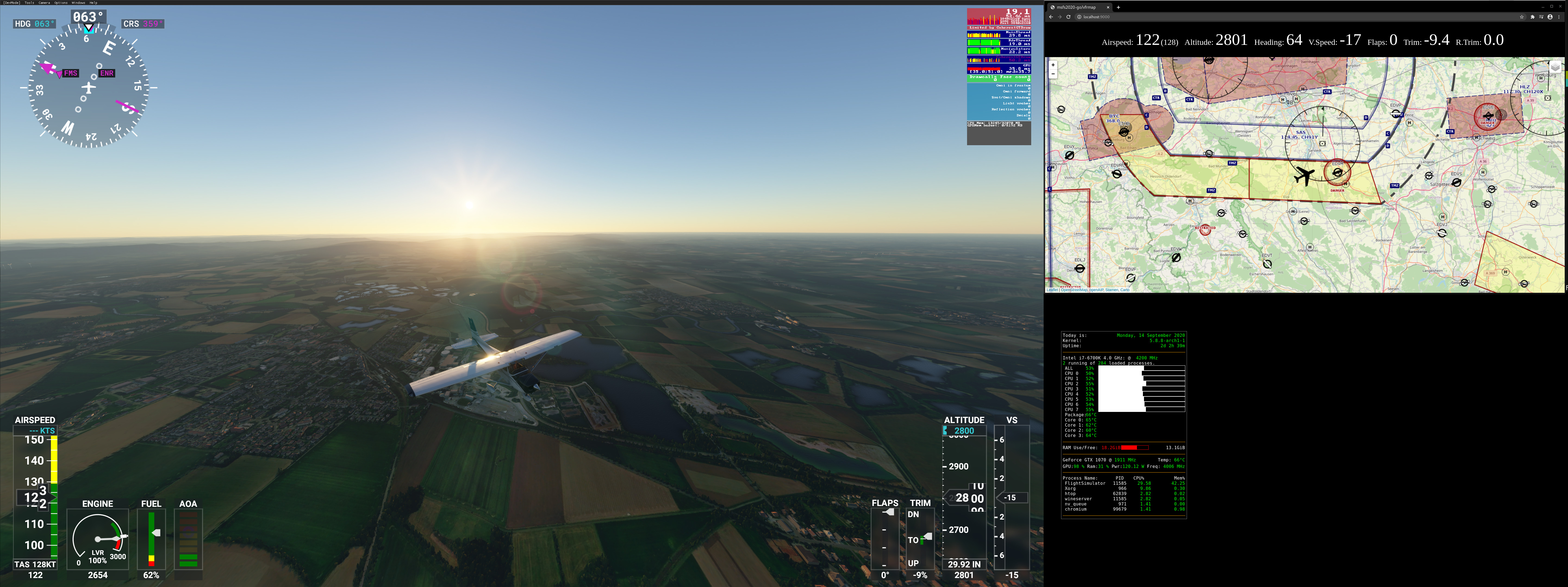Click the EDVY airport symbol
This screenshot has height=587, width=1568.
[1070, 155]
